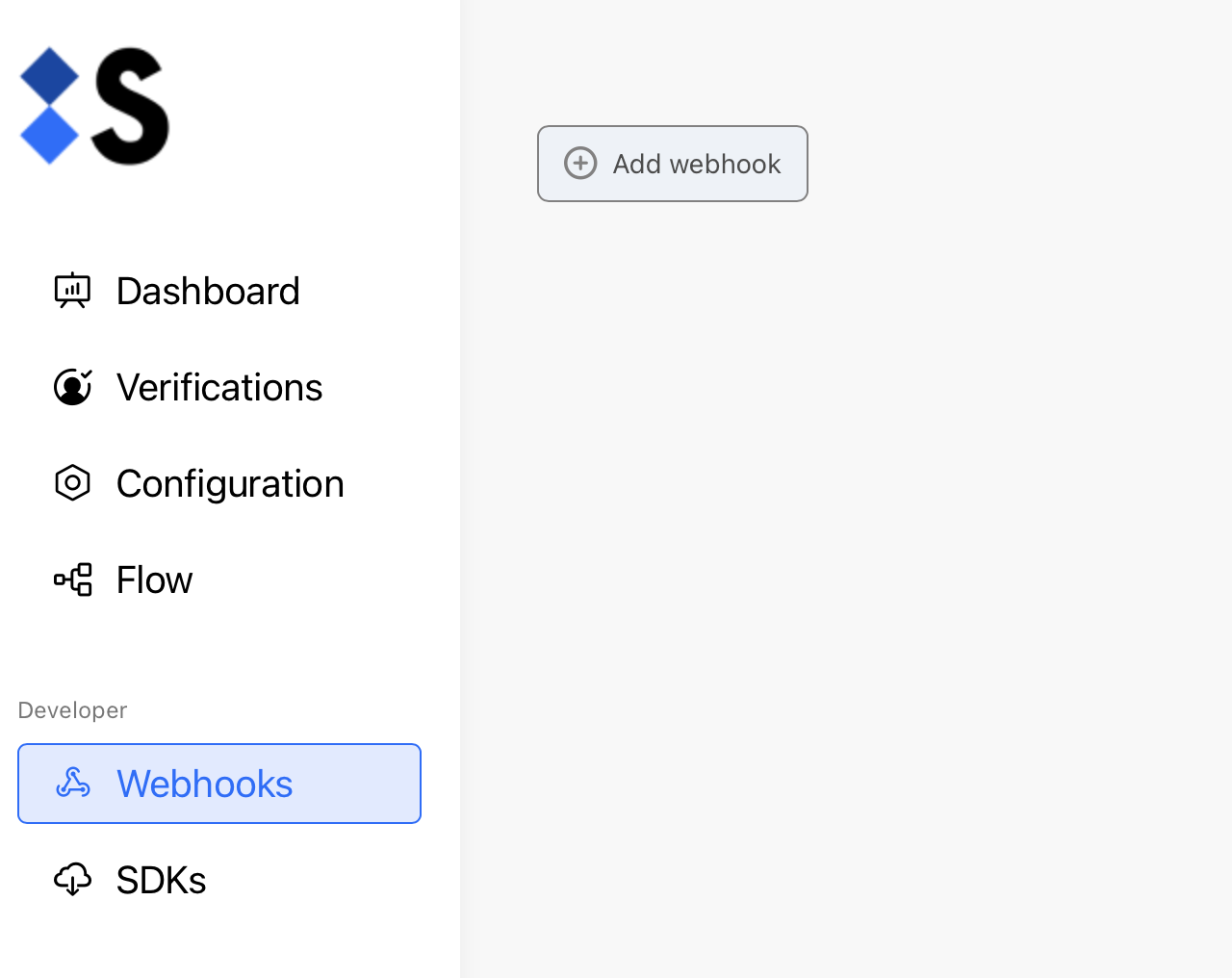The height and width of the screenshot is (978, 1232).
Task: Click the Configuration hexagon nut icon
Action: click(72, 483)
